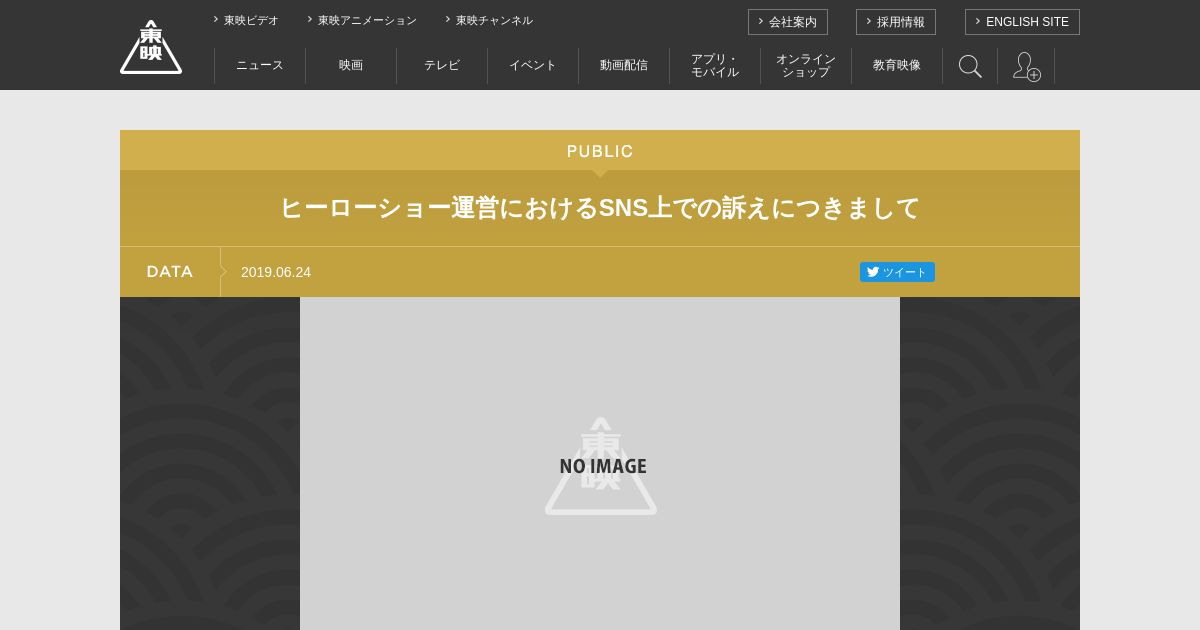1200x630 pixels.
Task: Open the テレビ menu item
Action: pos(442,66)
